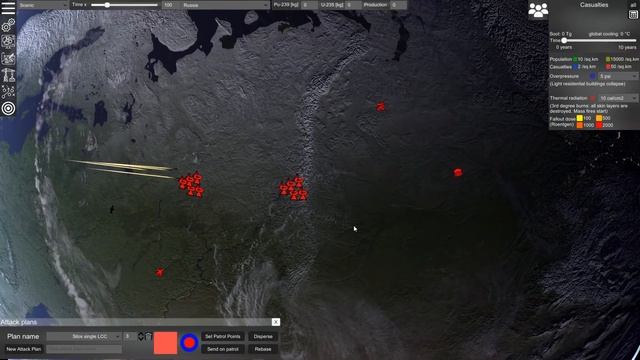The width and height of the screenshot is (640, 360).
Task: Click the Production value field
Action: pyautogui.click(x=398, y=5)
